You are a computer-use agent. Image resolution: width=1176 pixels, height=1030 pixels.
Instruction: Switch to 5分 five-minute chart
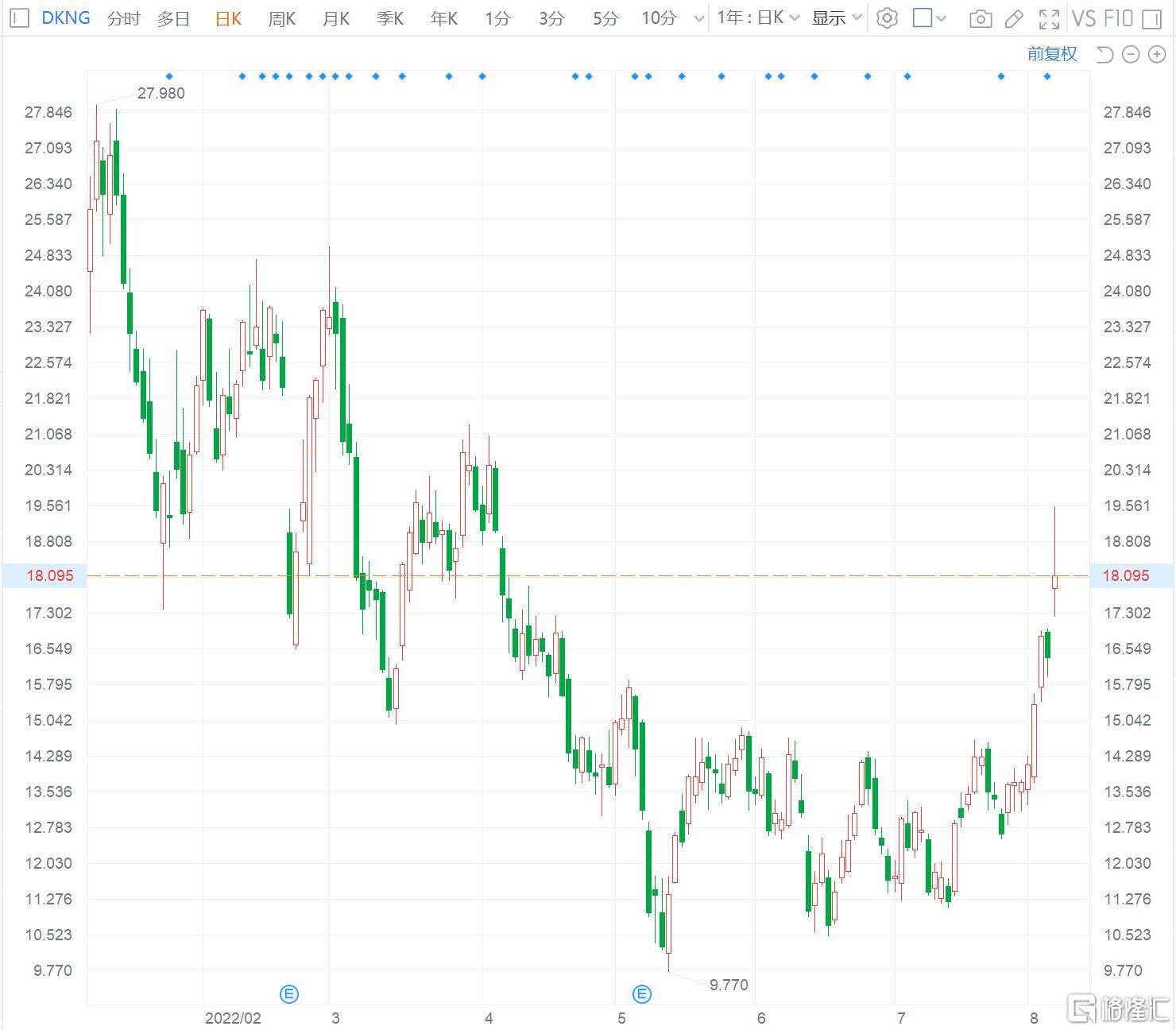605,18
